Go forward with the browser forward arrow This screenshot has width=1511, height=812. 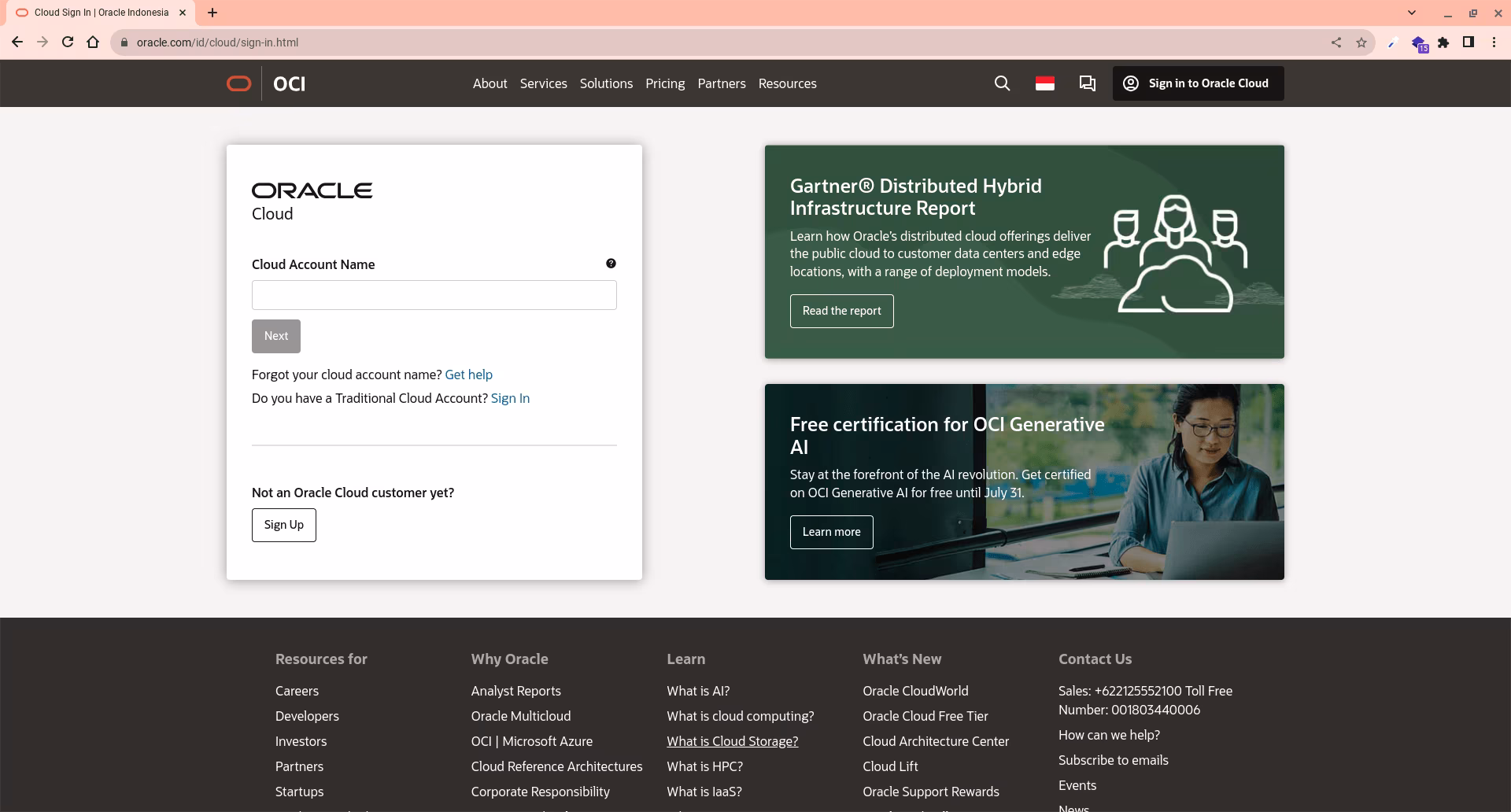pos(42,42)
